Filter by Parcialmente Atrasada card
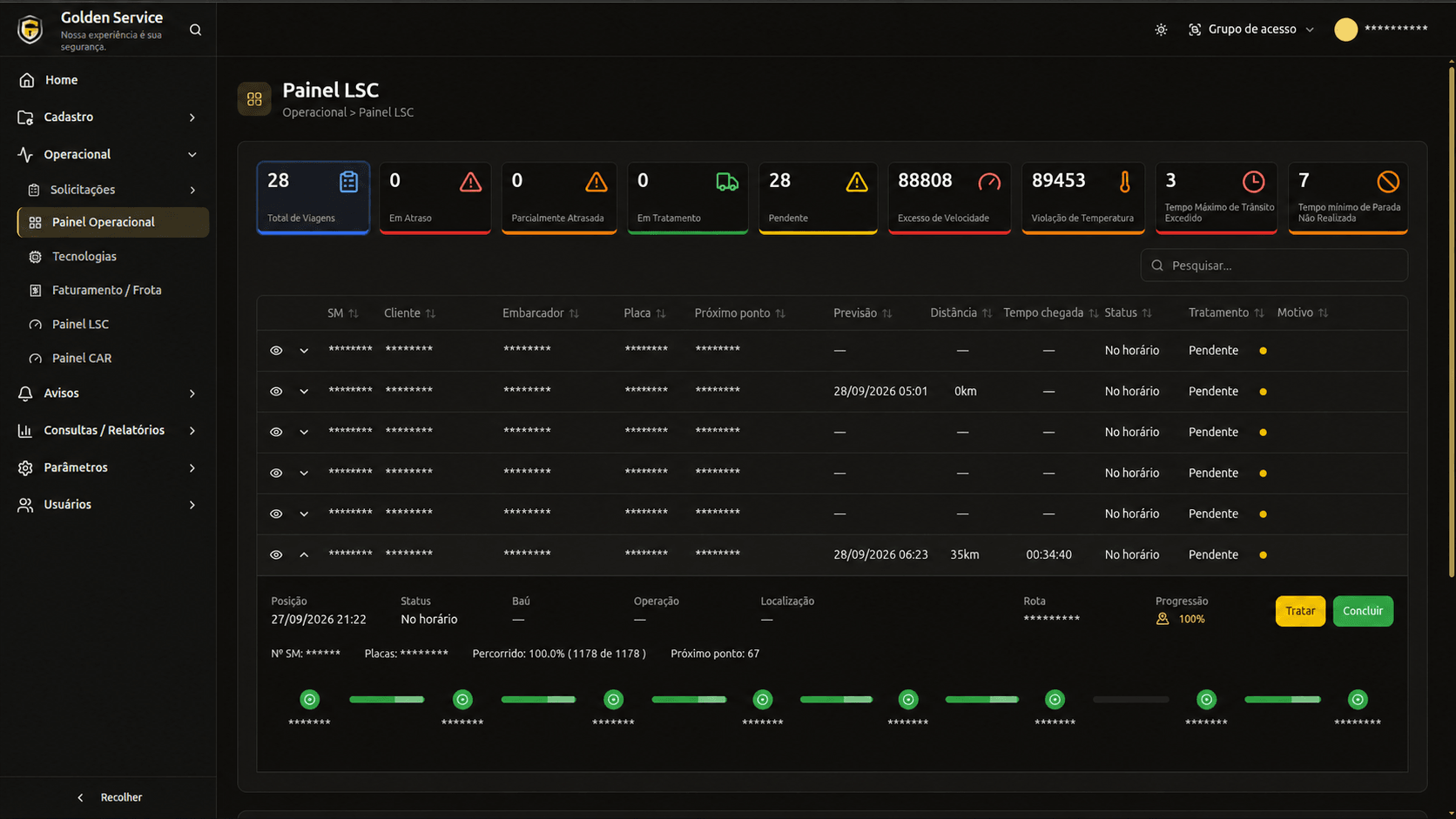This screenshot has width=1456, height=819. [559, 198]
